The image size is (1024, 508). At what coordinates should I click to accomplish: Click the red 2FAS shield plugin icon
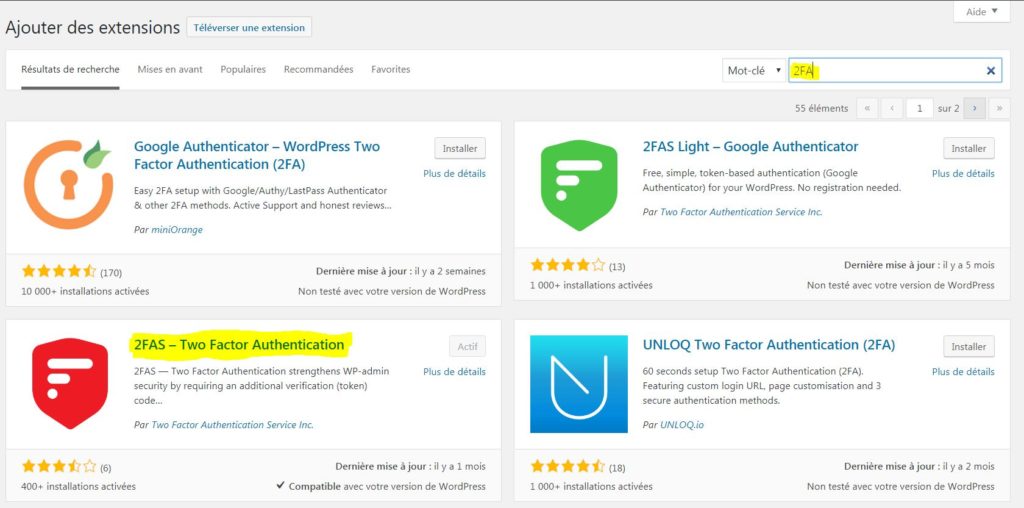pyautogui.click(x=70, y=383)
